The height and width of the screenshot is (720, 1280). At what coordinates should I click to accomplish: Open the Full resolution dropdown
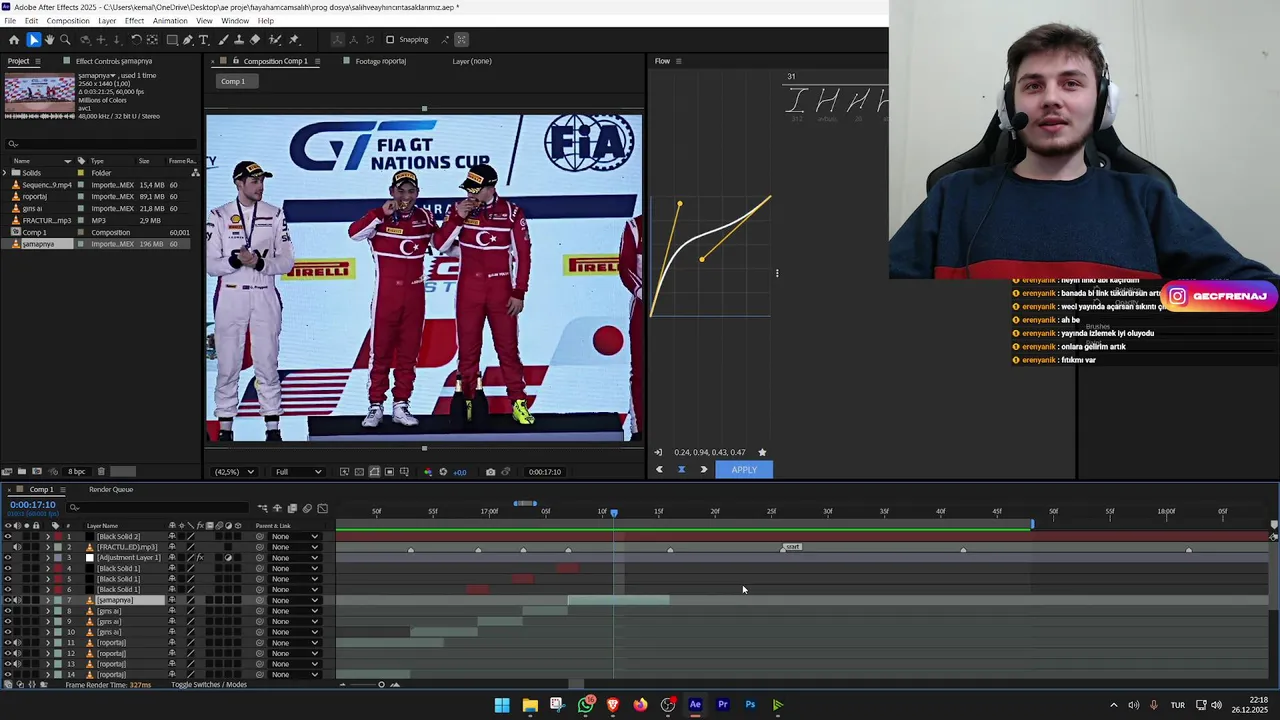point(298,472)
